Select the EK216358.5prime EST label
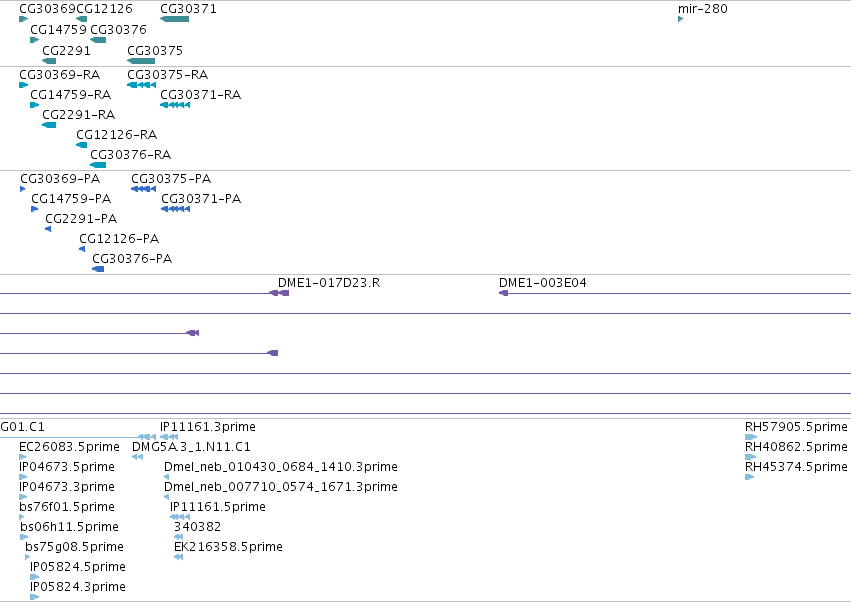The height and width of the screenshot is (602, 851). click(228, 547)
